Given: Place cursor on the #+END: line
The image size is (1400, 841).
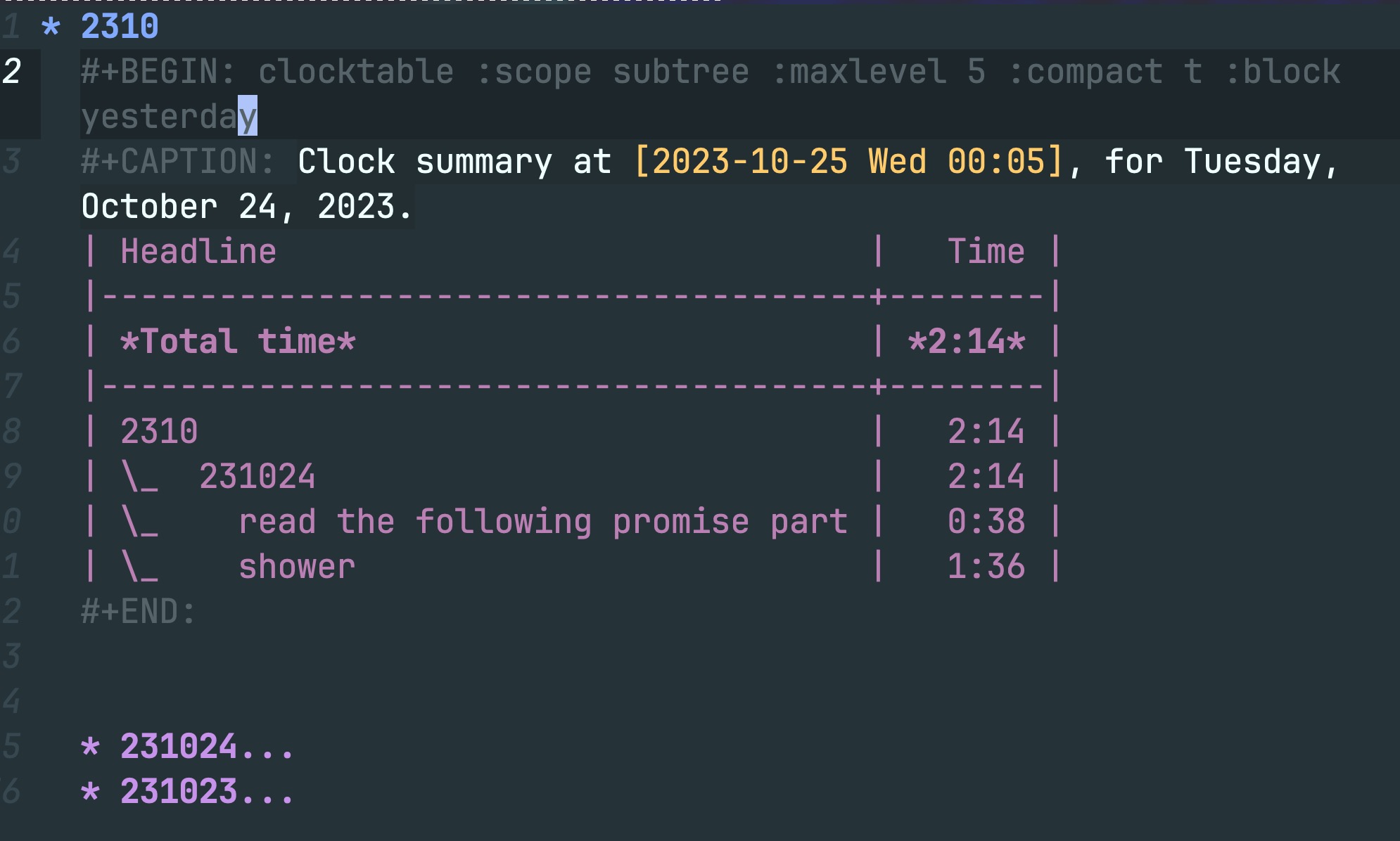Looking at the screenshot, I should coord(139,612).
